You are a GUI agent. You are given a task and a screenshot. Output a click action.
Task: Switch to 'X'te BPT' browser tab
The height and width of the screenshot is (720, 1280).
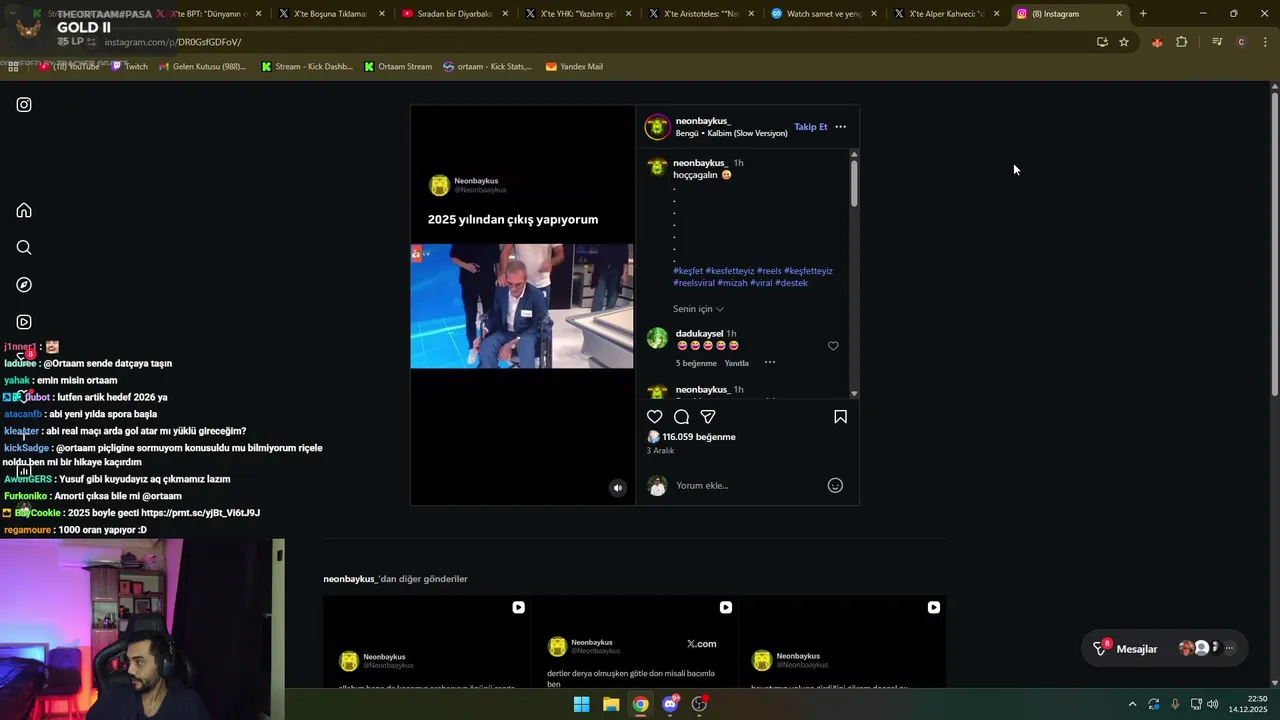(207, 14)
